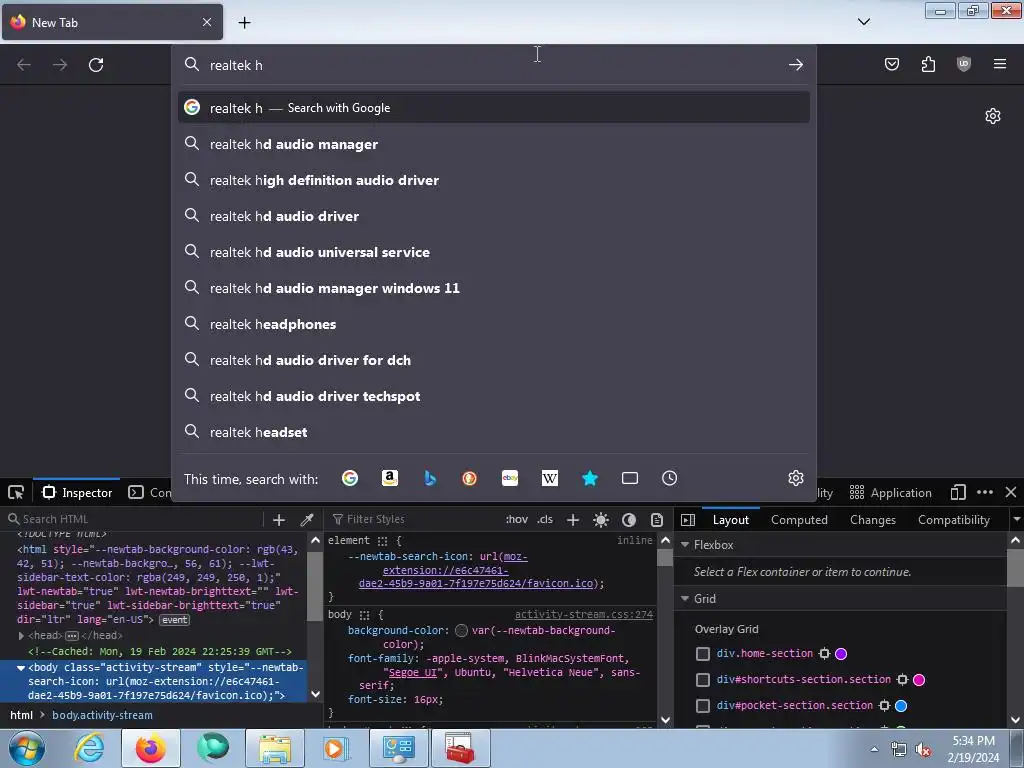The image size is (1024, 768).
Task: Highlight div#pocket-section.section node target icon
Action: 884,706
